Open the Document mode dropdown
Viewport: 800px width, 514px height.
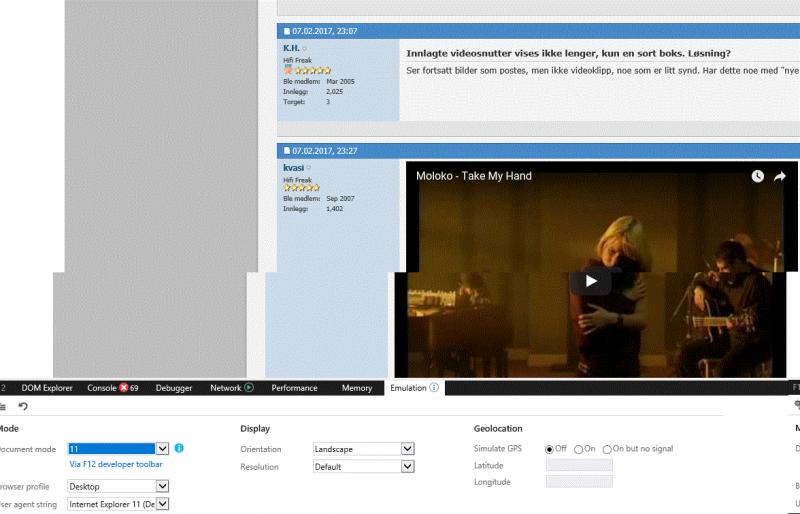[x=162, y=449]
